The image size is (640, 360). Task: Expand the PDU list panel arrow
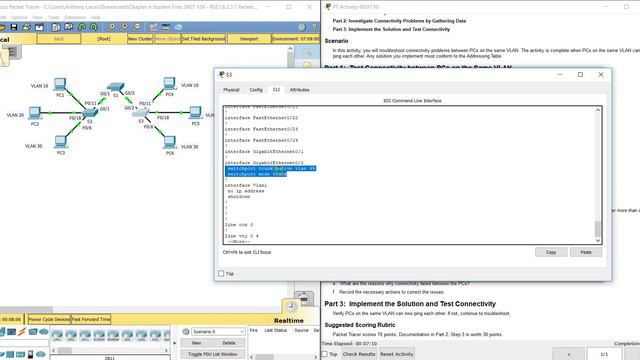(174, 343)
